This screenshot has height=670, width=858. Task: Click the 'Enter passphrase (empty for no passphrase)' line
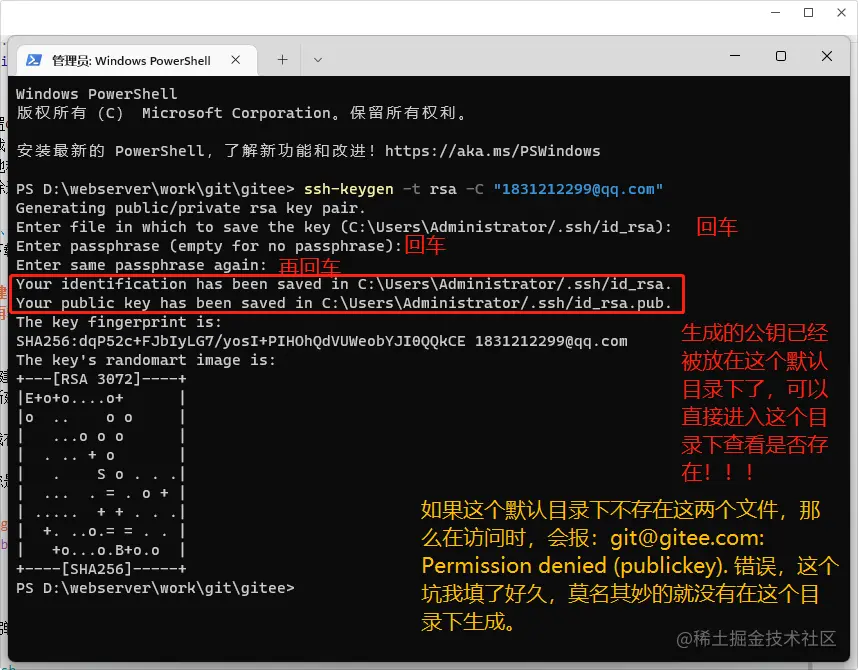click(209, 246)
